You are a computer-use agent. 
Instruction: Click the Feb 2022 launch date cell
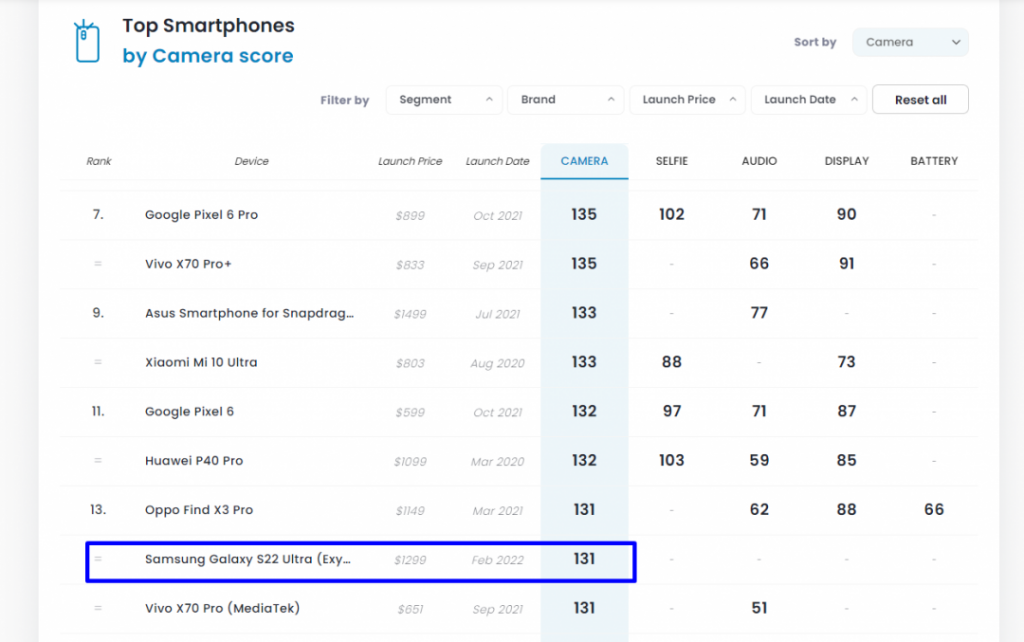click(498, 560)
